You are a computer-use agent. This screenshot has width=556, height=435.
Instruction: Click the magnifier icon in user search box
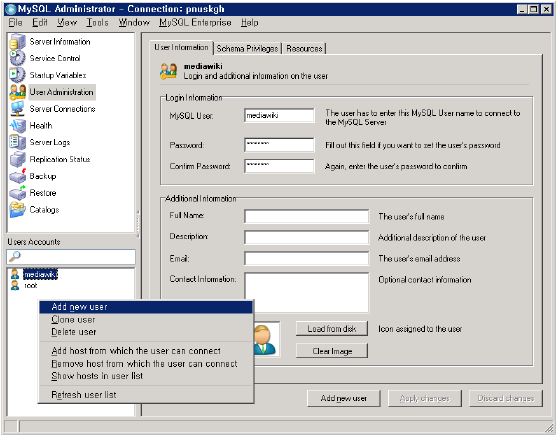pos(15,256)
